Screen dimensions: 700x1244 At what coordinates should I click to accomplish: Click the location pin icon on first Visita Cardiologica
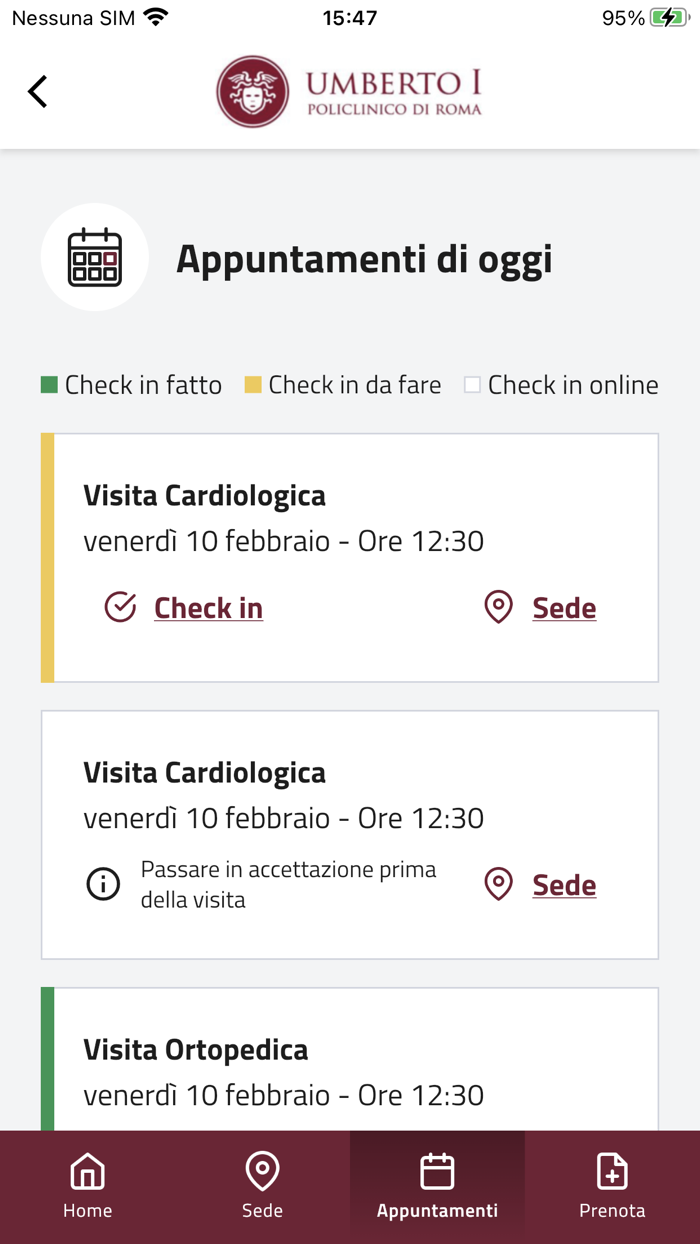[x=497, y=606]
